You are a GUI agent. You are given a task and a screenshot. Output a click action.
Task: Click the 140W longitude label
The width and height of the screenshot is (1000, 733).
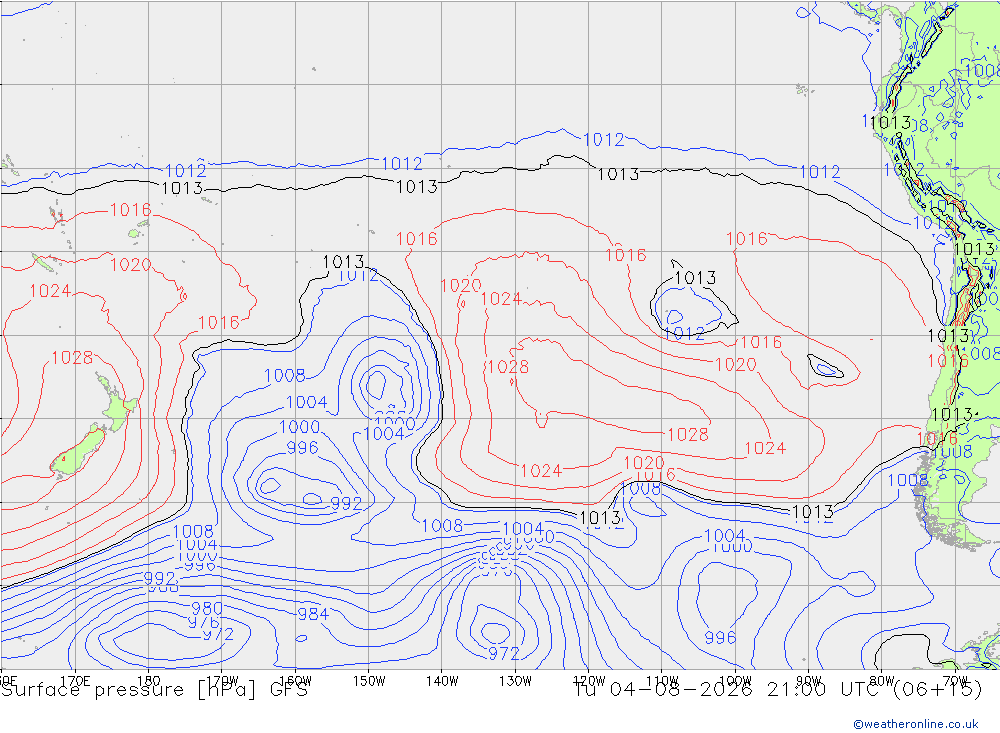click(x=442, y=681)
